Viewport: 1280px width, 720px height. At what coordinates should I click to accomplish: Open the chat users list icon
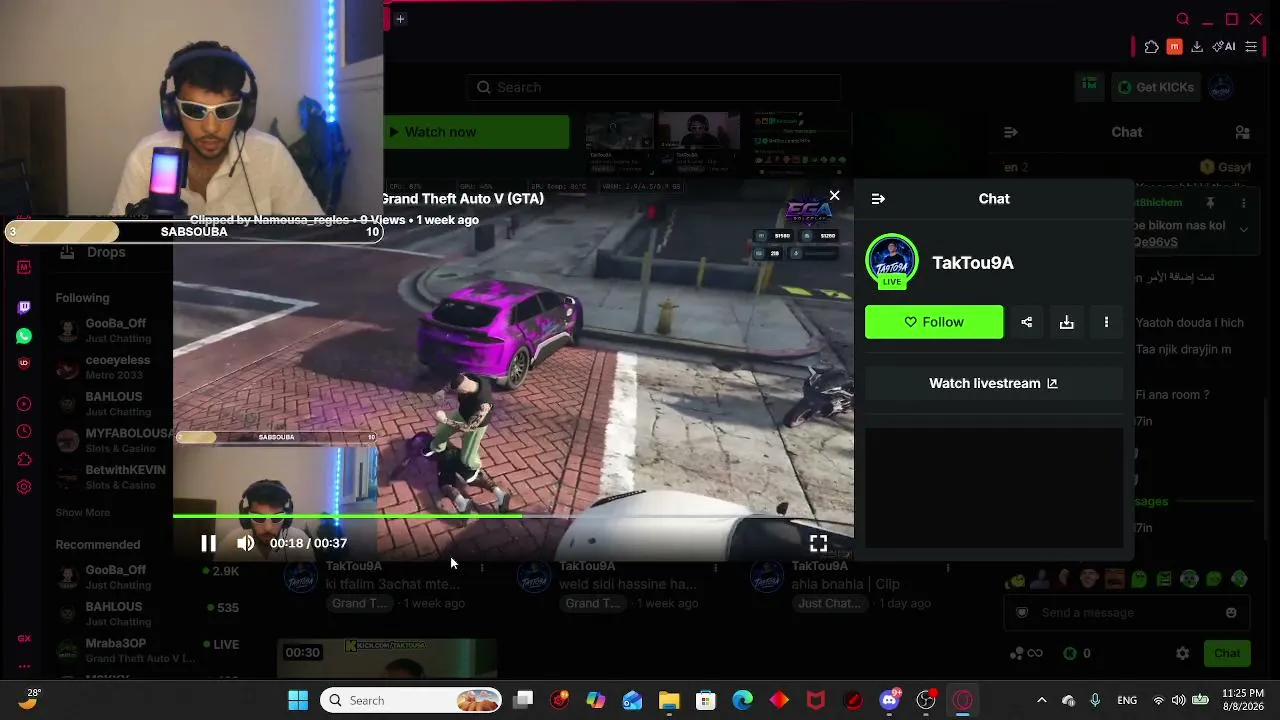1242,132
